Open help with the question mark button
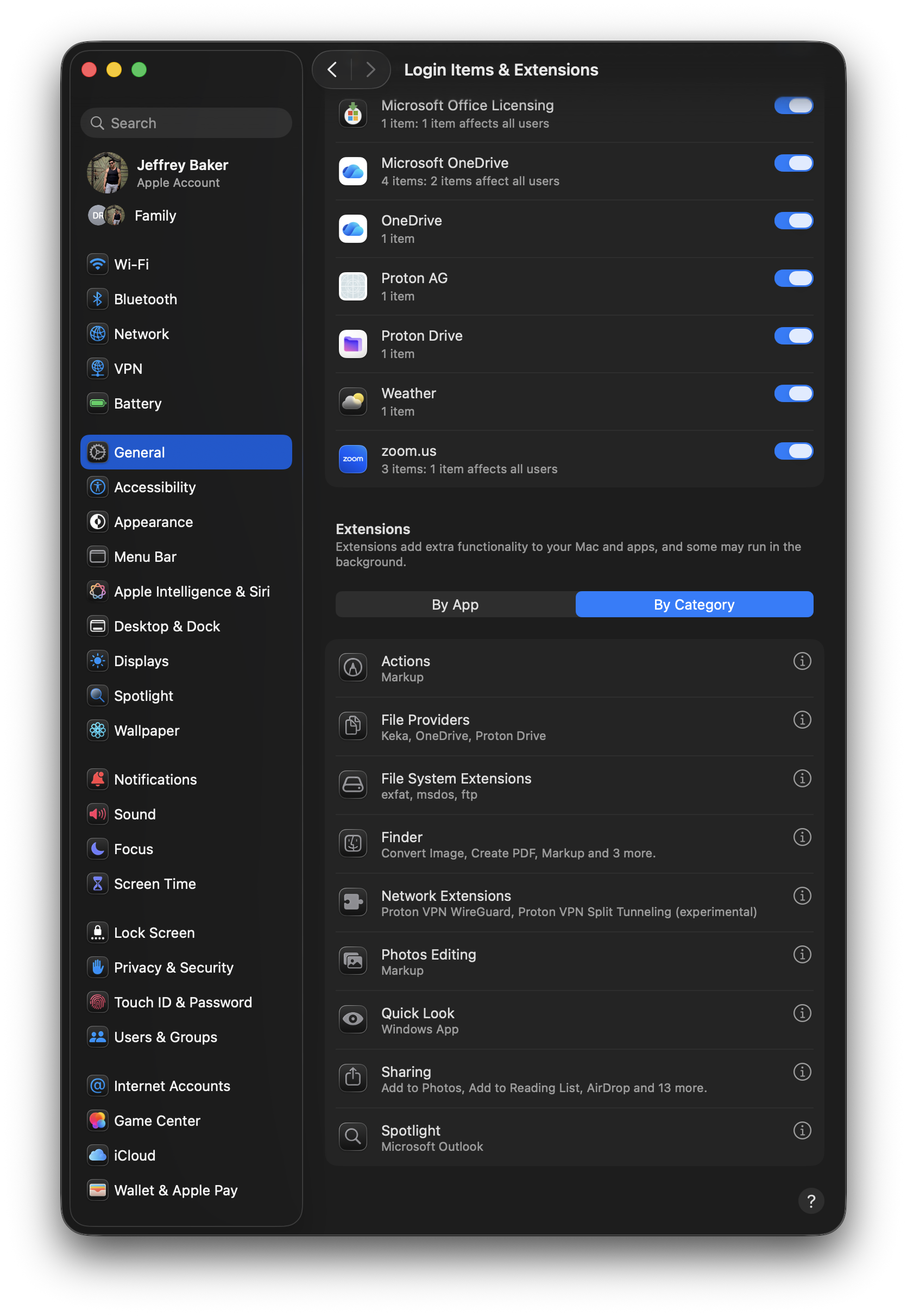The image size is (907, 1316). point(811,1201)
